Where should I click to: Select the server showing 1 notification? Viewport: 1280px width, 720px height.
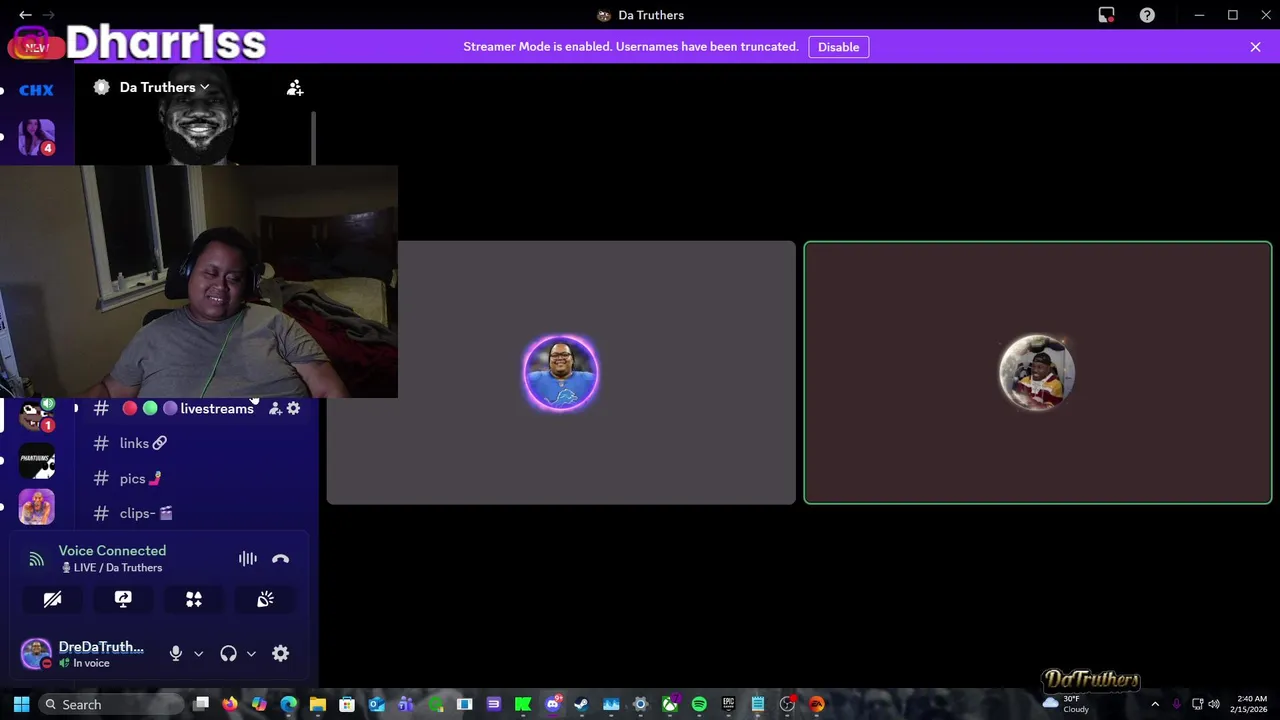(x=37, y=414)
